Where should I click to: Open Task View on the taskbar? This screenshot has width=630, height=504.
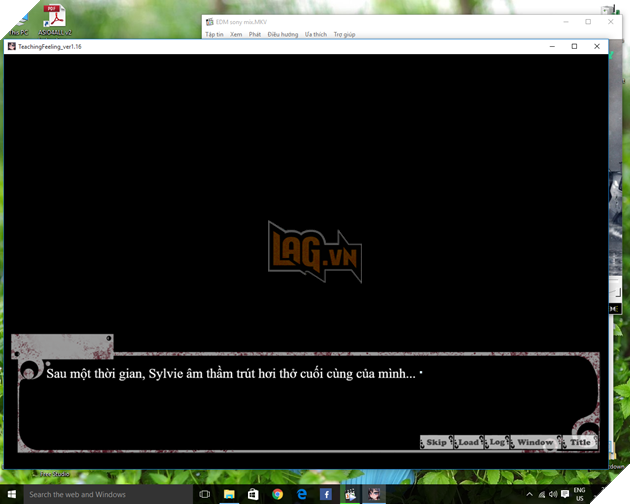pyautogui.click(x=205, y=494)
